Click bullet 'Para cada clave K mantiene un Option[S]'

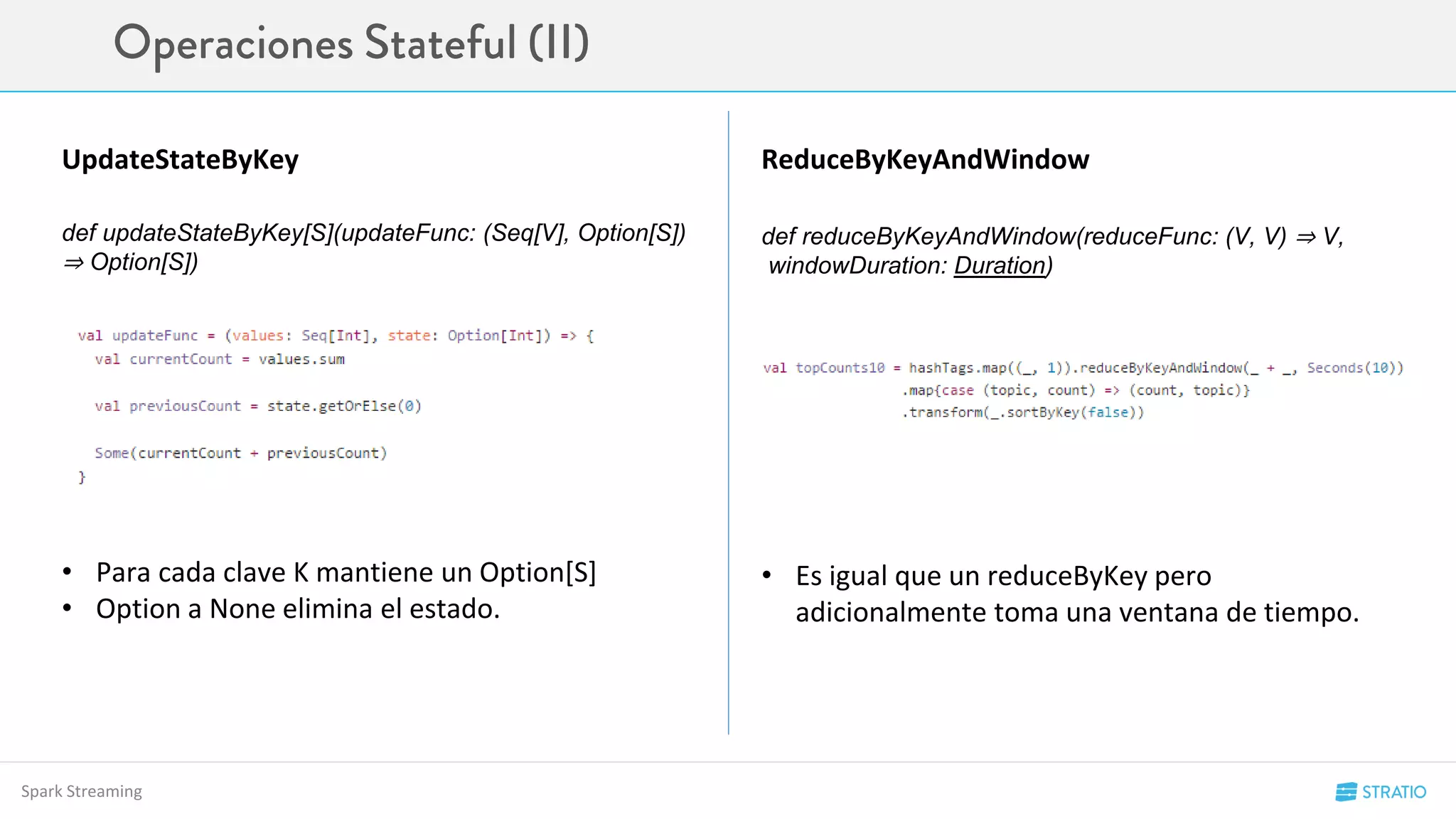point(346,572)
